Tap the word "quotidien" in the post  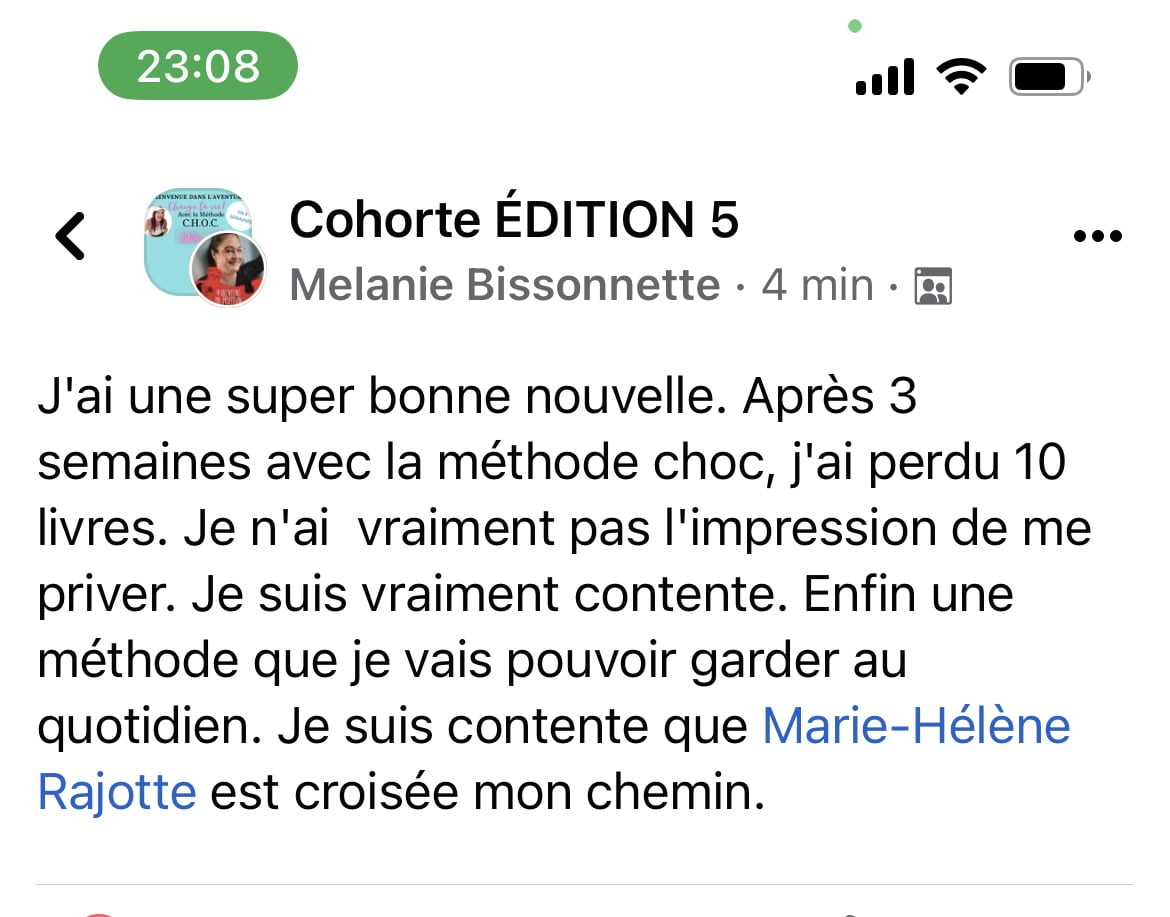(x=146, y=727)
